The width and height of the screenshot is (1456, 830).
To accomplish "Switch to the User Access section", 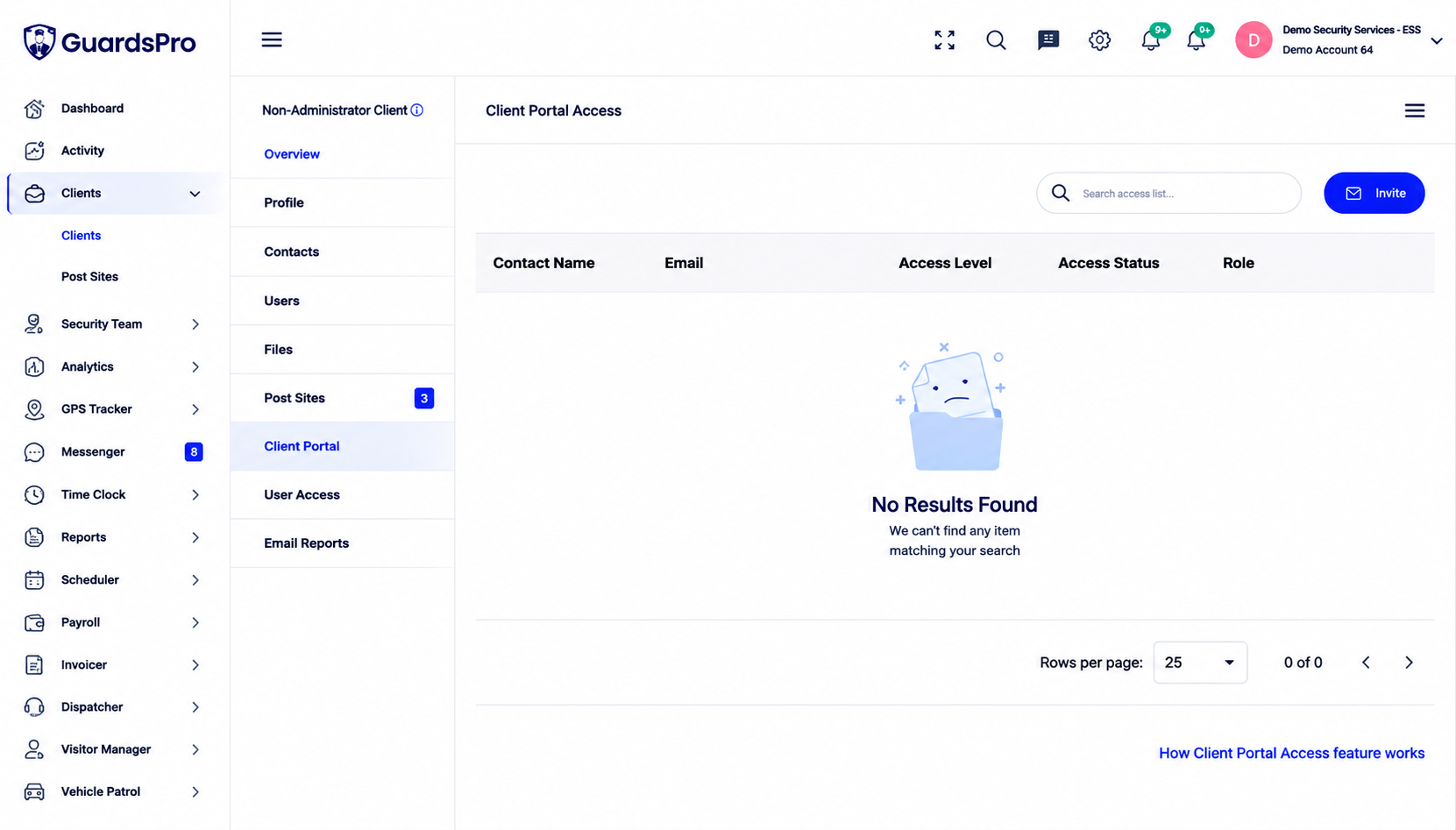I will point(342,495).
